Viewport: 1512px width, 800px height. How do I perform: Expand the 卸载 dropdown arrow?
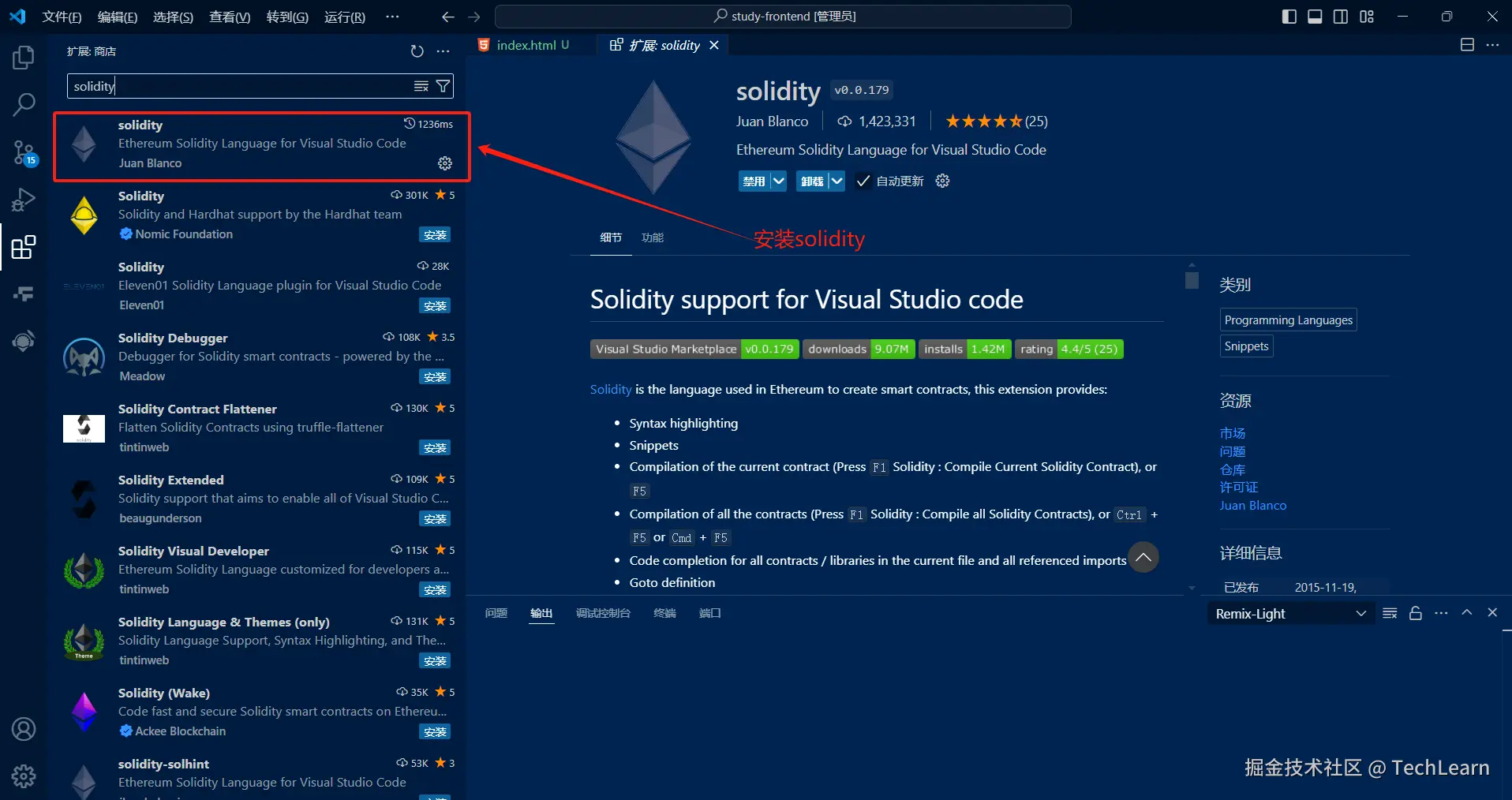[836, 181]
